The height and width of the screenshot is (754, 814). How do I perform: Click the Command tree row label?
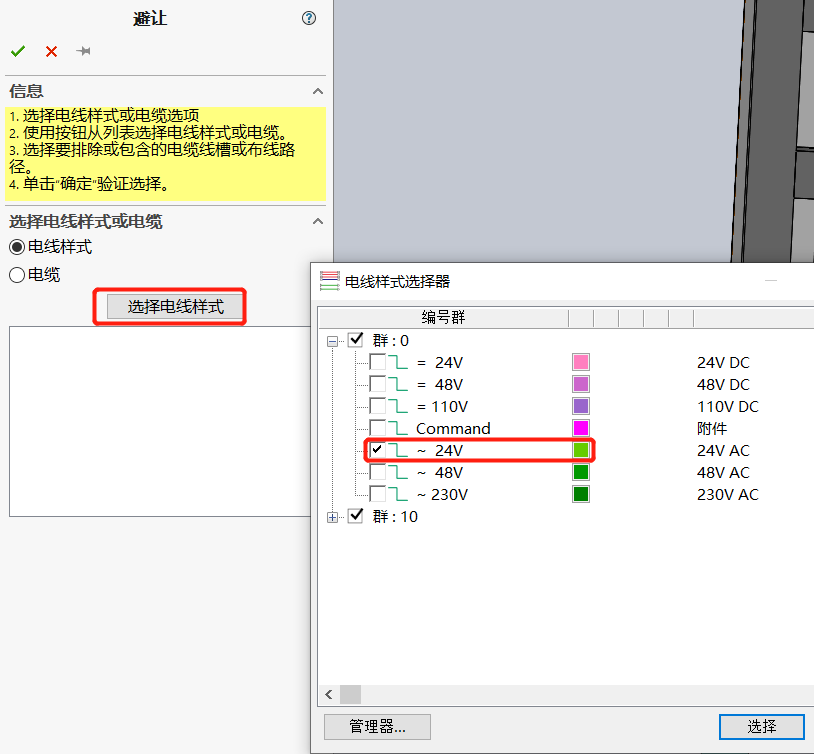pos(453,428)
